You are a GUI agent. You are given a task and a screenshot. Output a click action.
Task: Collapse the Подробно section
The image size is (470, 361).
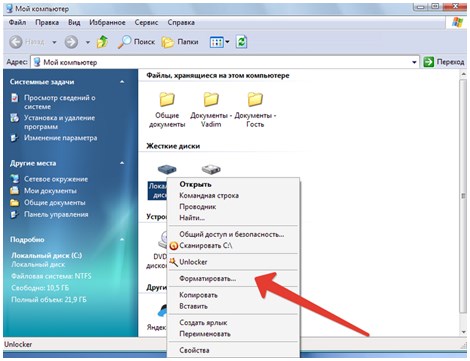coord(122,239)
